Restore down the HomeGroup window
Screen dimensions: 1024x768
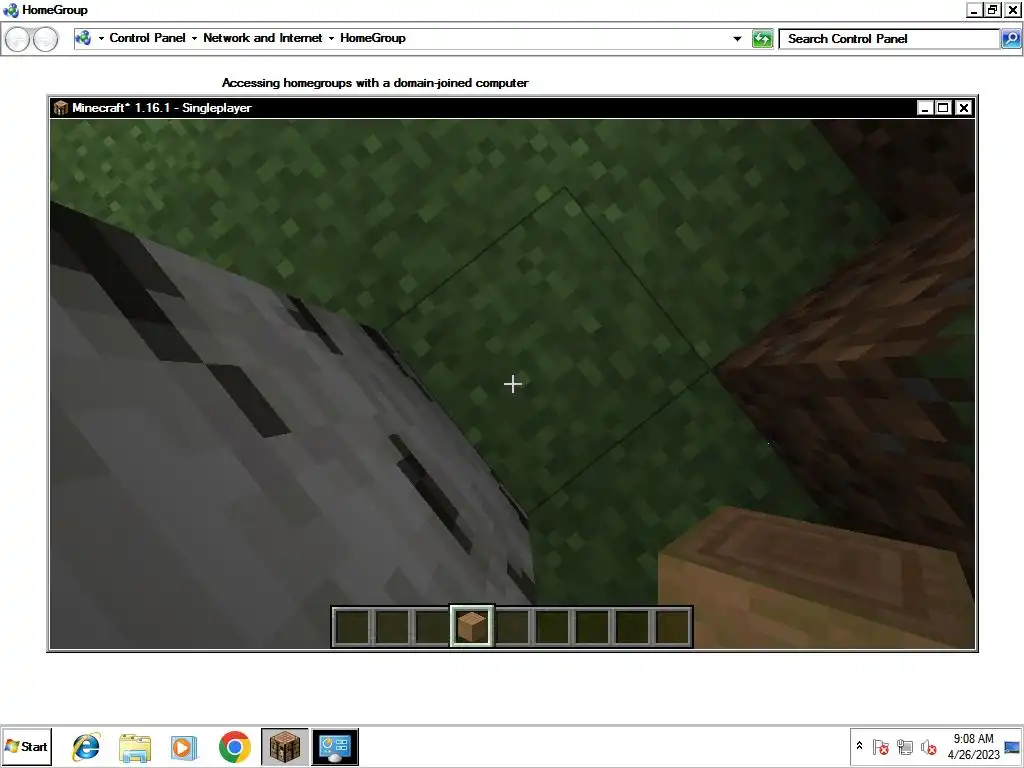tap(993, 10)
